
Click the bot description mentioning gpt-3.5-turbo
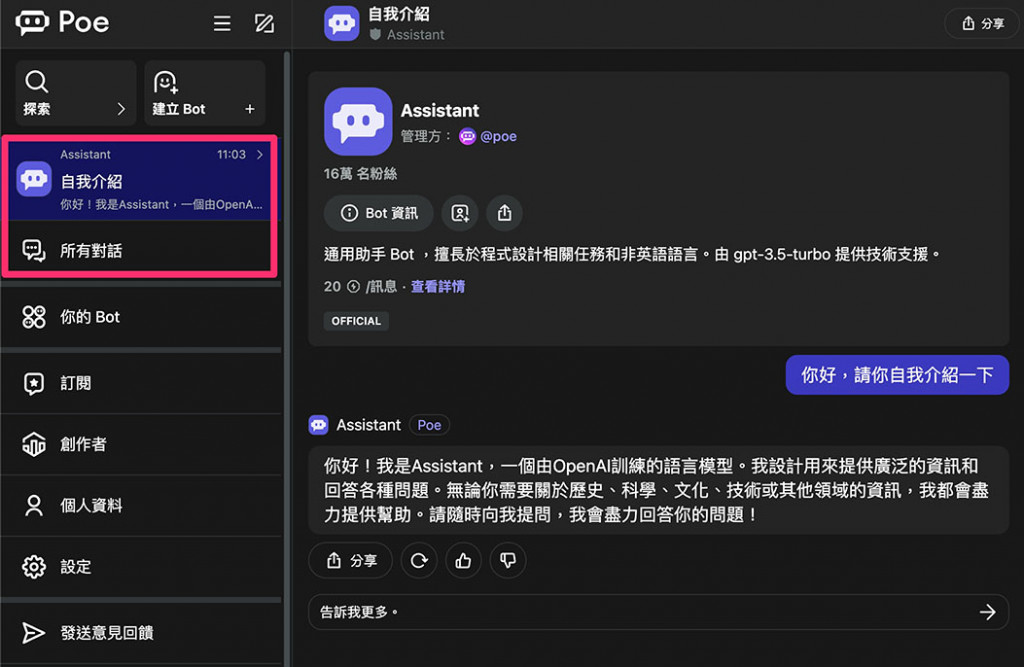point(632,254)
